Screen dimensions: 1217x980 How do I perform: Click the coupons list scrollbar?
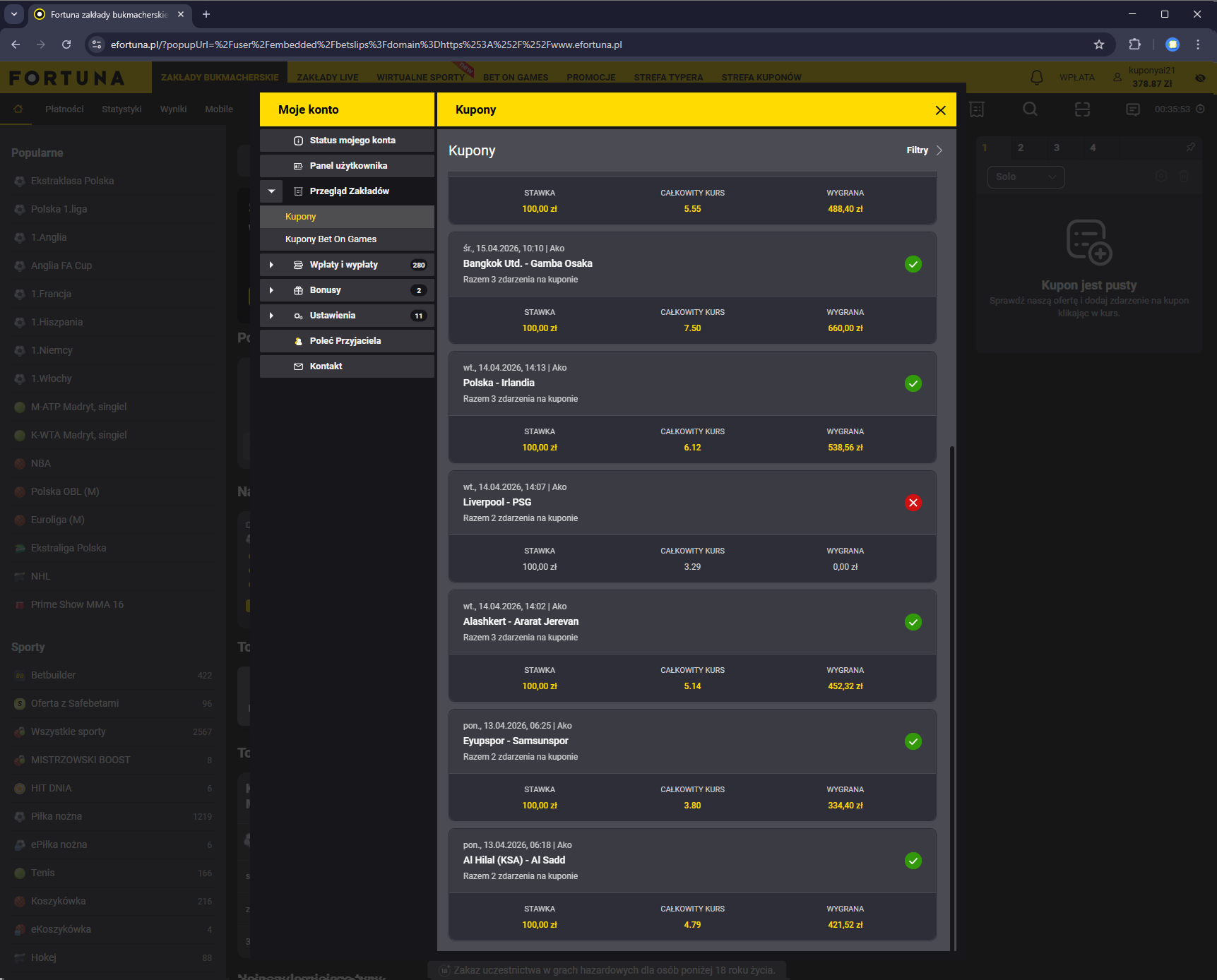[953, 698]
